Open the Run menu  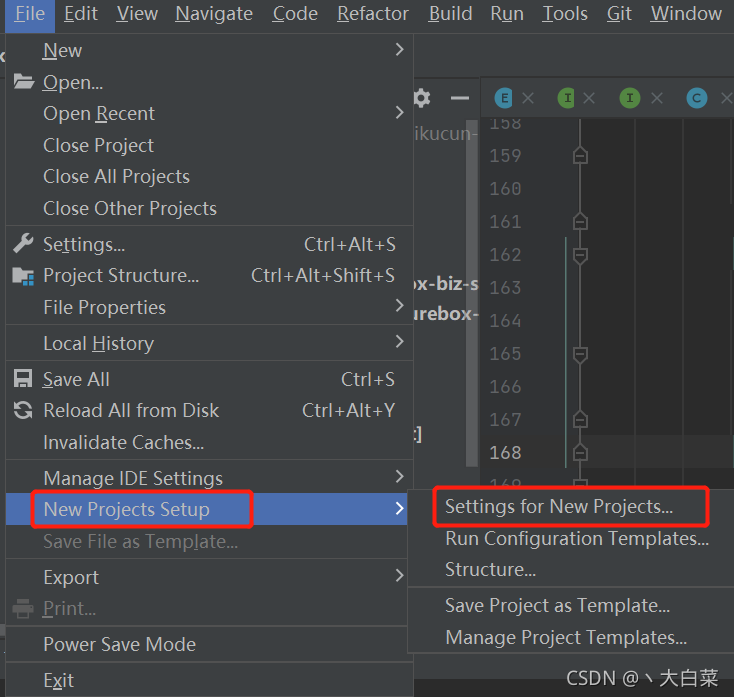(x=507, y=14)
